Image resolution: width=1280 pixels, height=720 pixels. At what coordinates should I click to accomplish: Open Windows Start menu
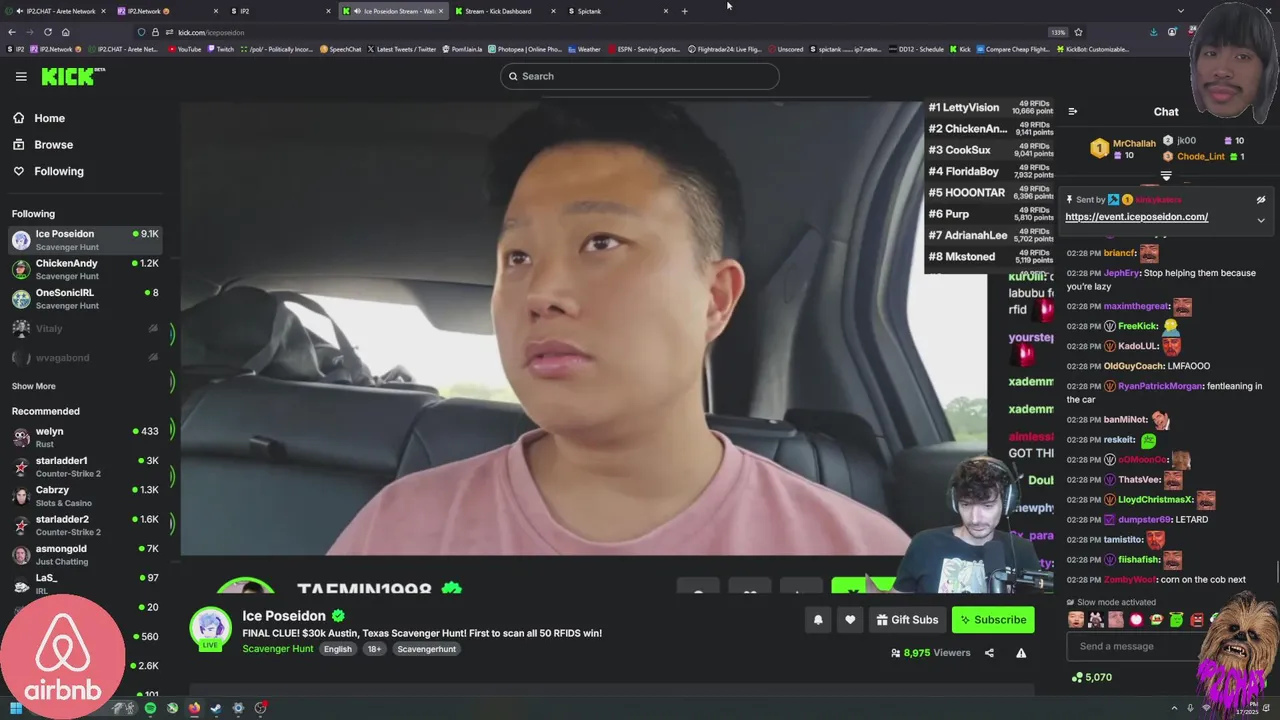point(16,708)
